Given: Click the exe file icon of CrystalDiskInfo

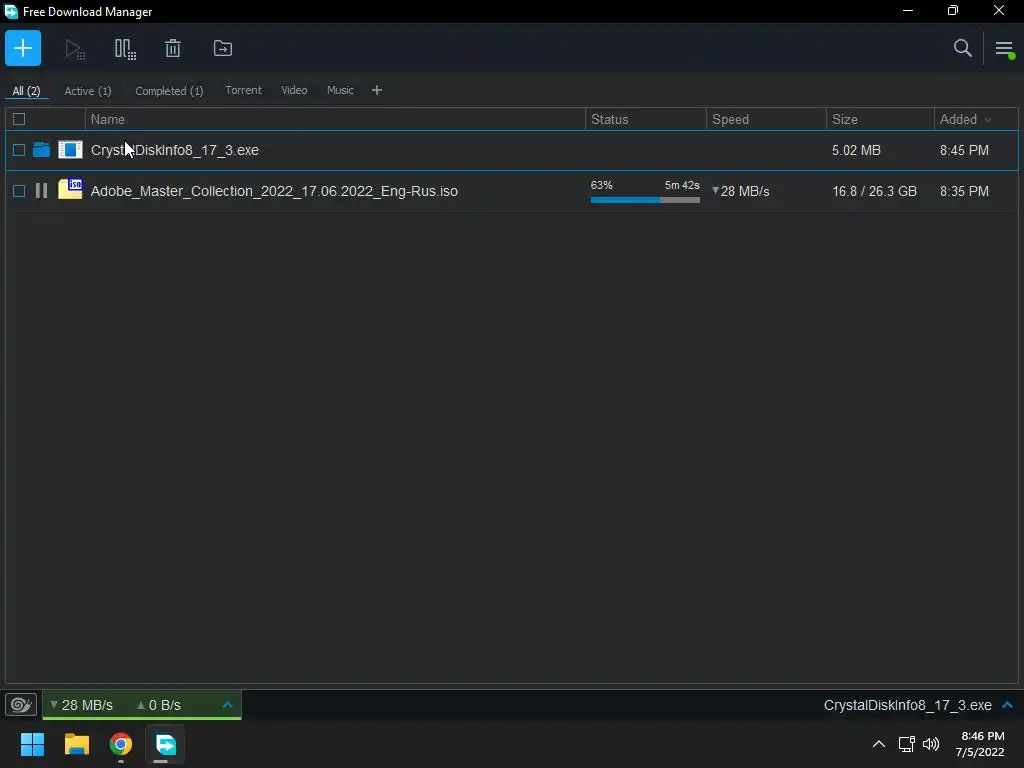Looking at the screenshot, I should tap(71, 150).
